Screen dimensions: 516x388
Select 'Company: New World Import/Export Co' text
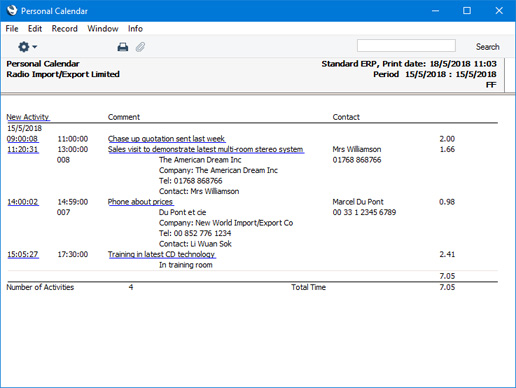226,223
